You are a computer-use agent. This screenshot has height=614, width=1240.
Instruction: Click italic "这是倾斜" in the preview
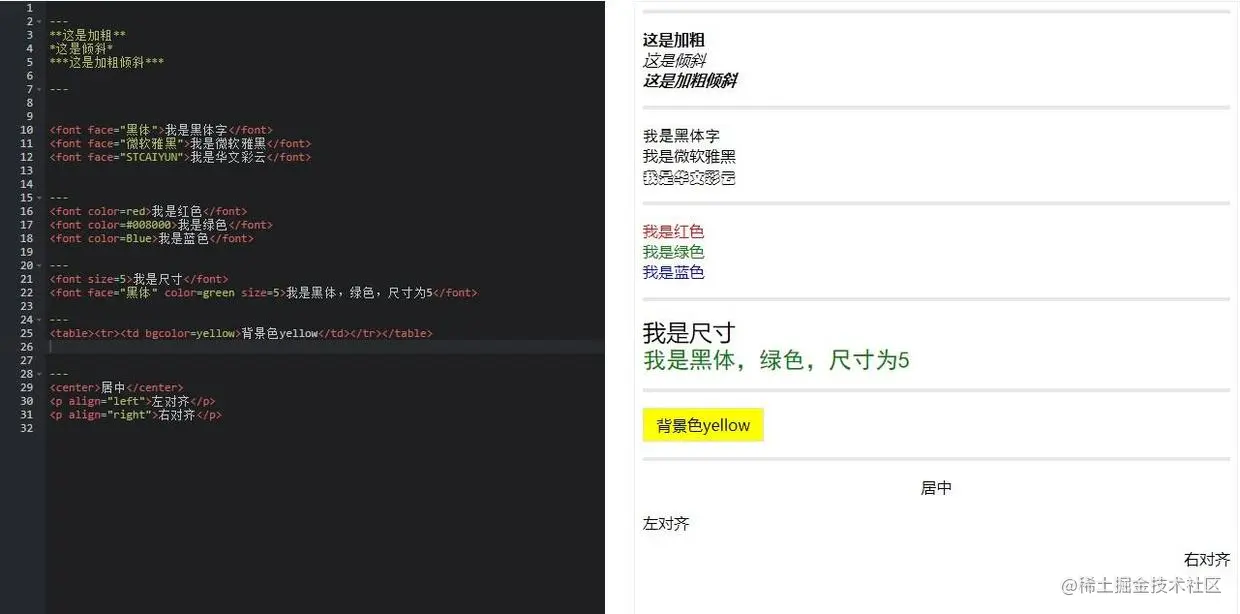(674, 61)
